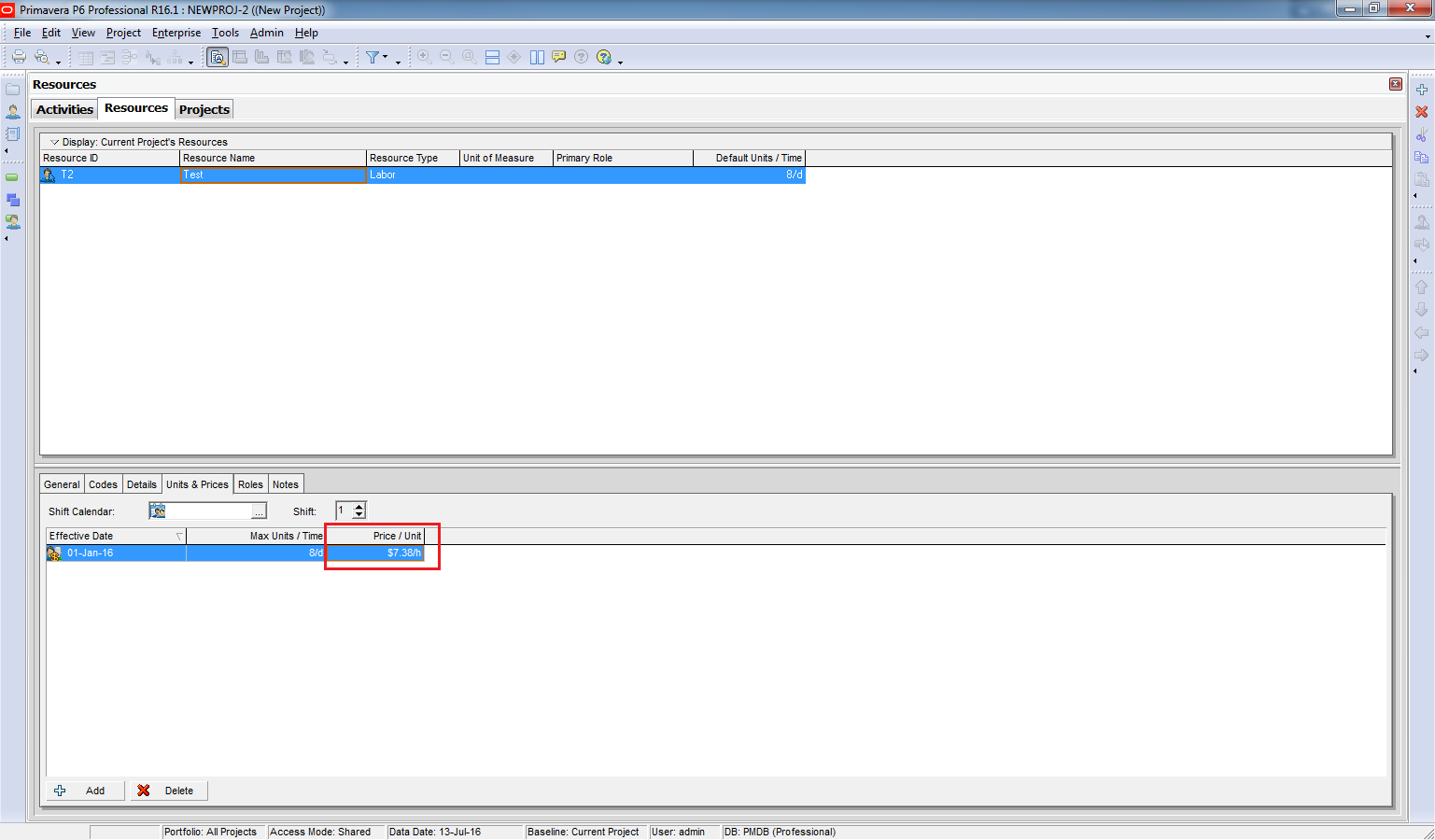Select the $7.38/h Price / Unit cell

click(x=375, y=553)
